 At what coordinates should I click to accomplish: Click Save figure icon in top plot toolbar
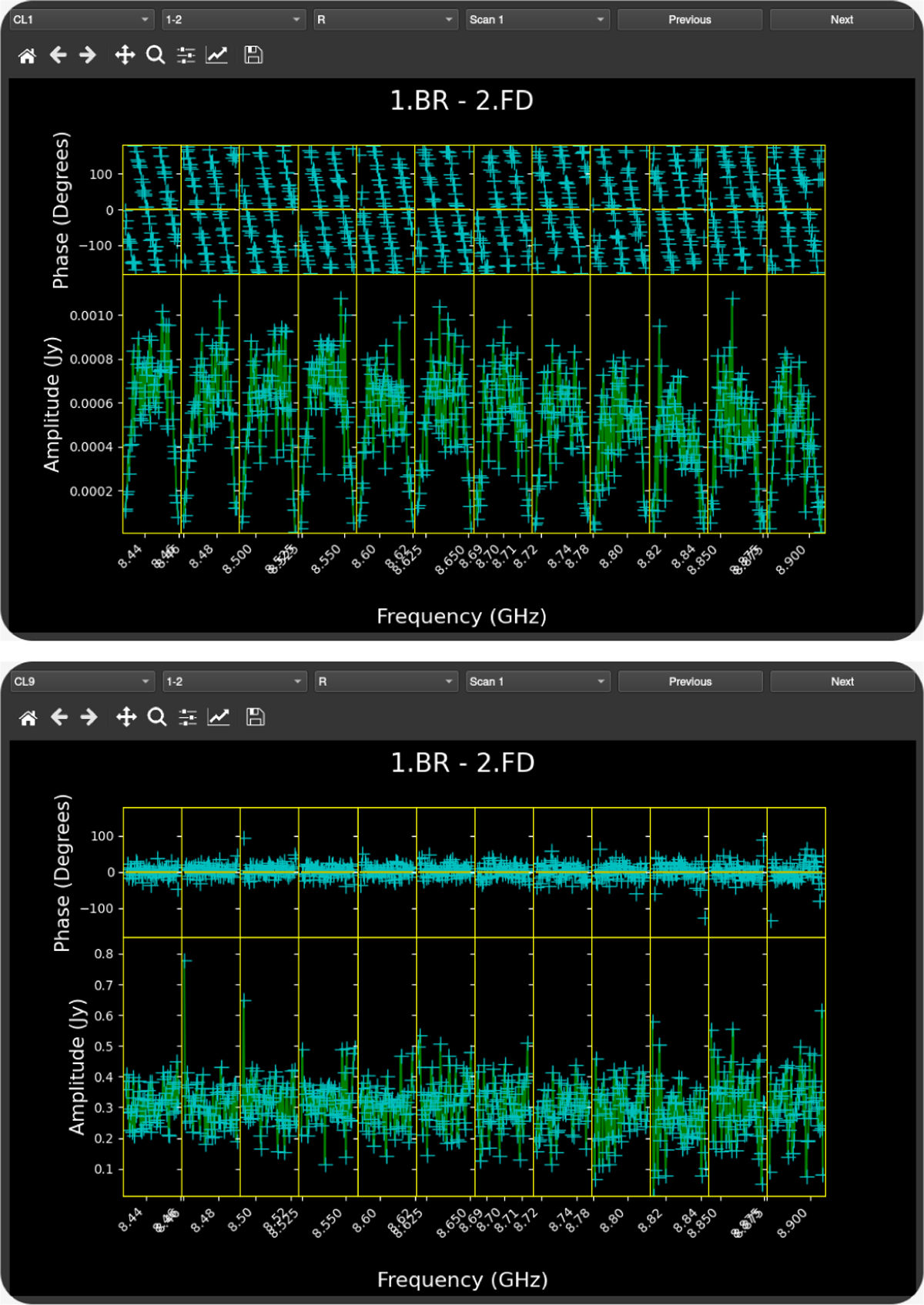(253, 55)
